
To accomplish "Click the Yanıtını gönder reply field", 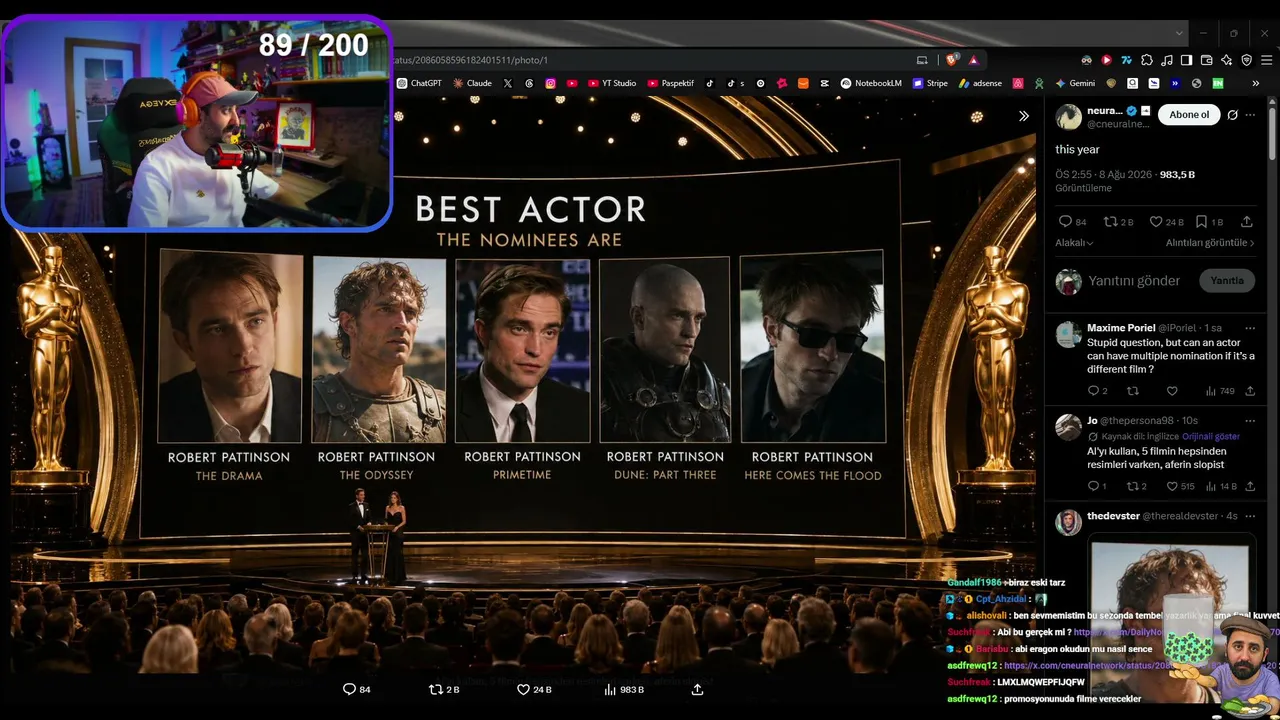I will pyautogui.click(x=1134, y=281).
